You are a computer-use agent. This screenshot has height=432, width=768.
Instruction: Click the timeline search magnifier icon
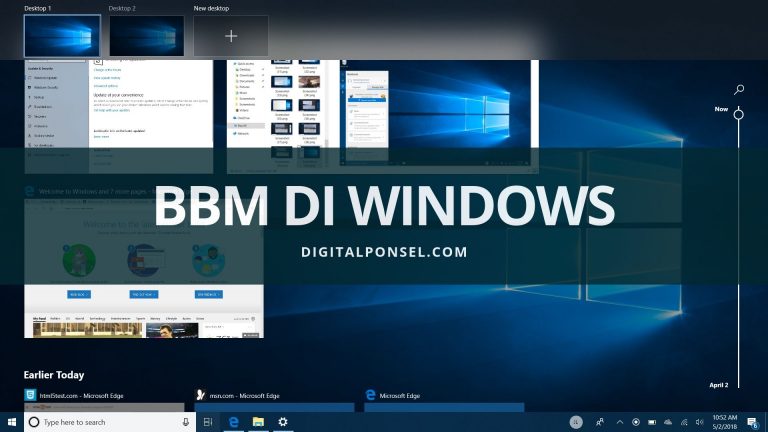pos(739,90)
